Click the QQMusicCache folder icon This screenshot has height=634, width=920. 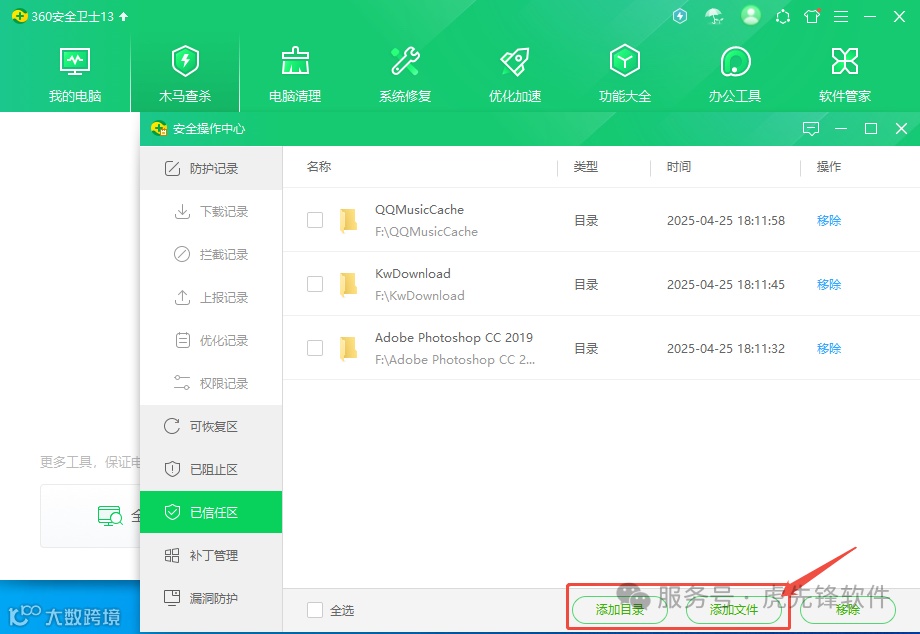349,221
